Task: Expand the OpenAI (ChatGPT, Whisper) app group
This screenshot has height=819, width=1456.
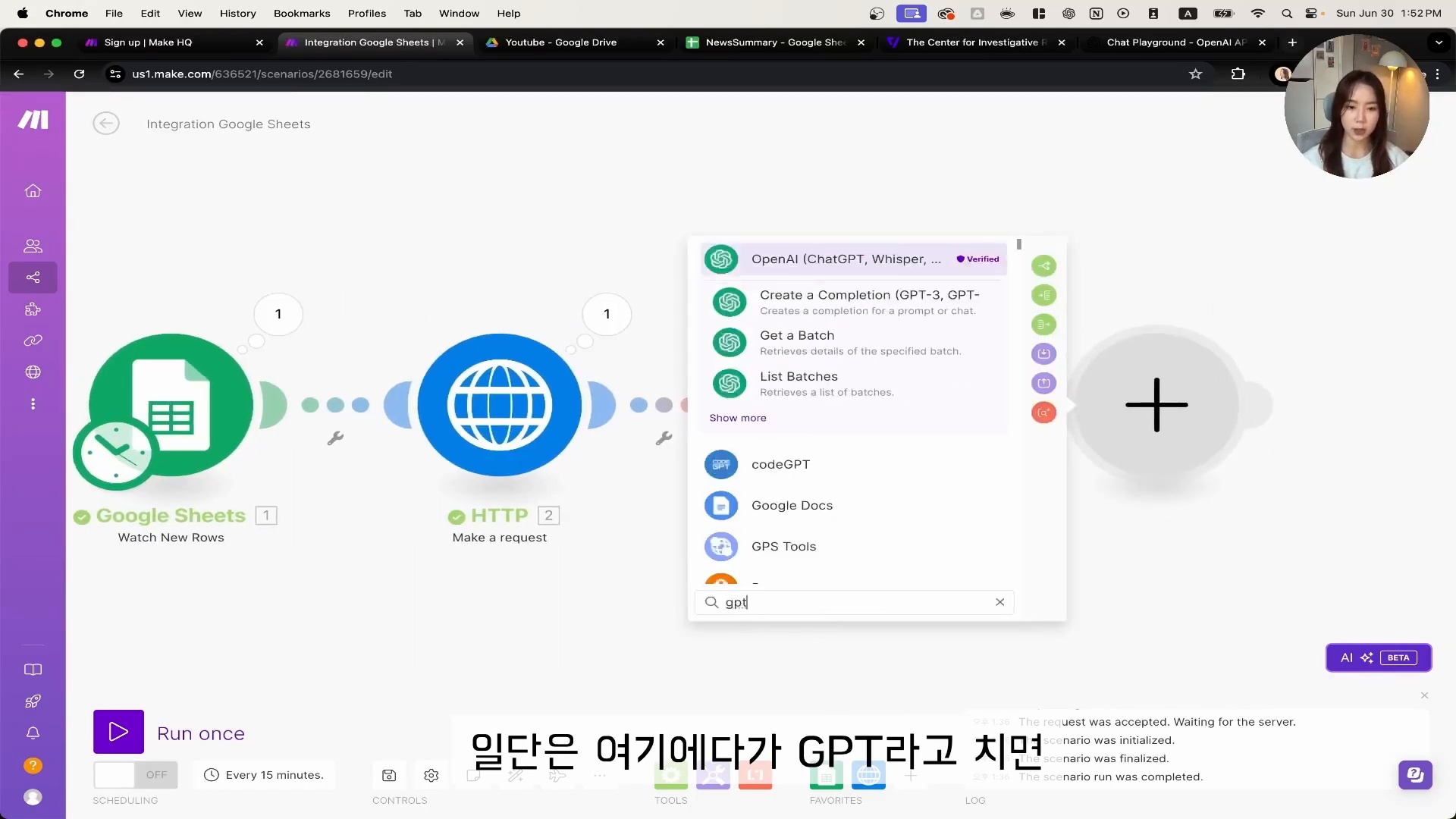Action: coord(855,259)
